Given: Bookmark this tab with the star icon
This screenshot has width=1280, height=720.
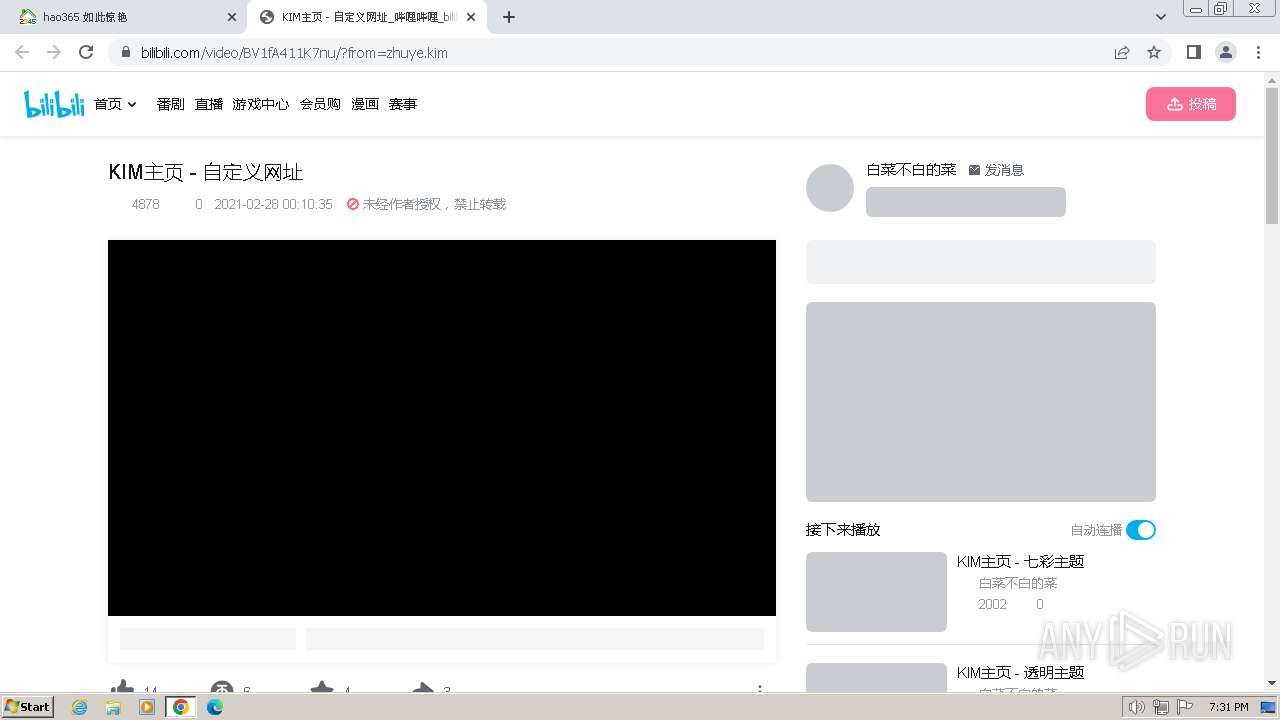Looking at the screenshot, I should (x=1154, y=52).
